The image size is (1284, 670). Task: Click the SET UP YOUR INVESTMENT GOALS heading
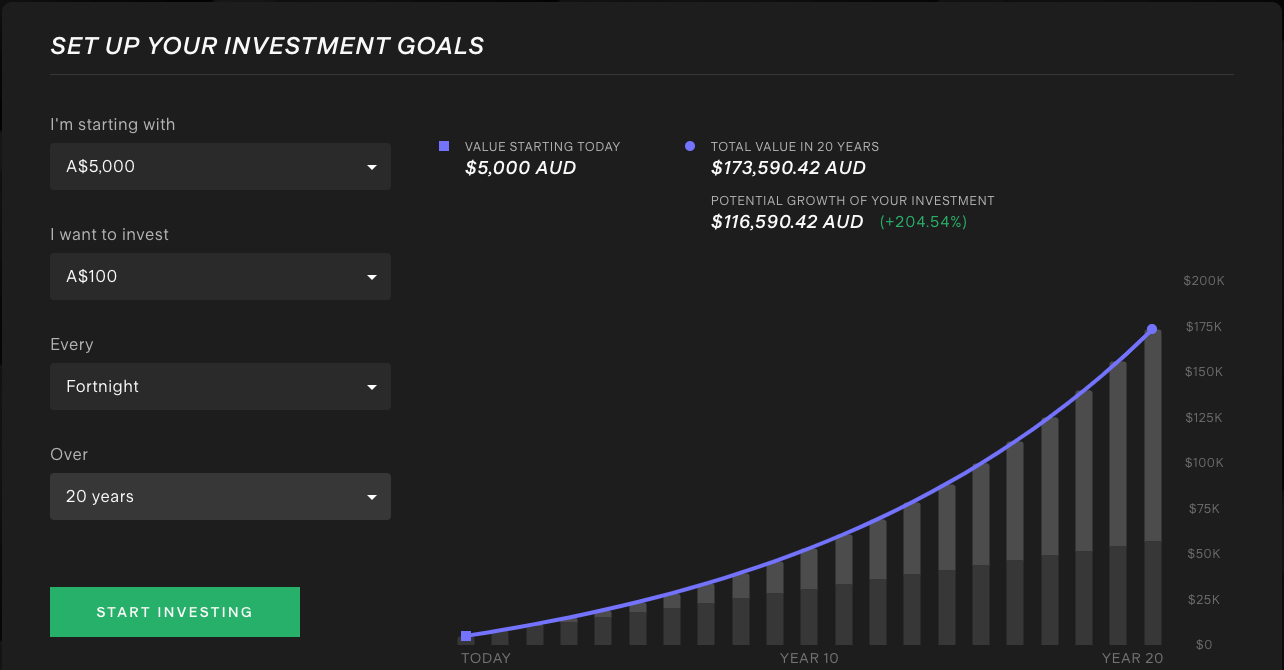267,45
